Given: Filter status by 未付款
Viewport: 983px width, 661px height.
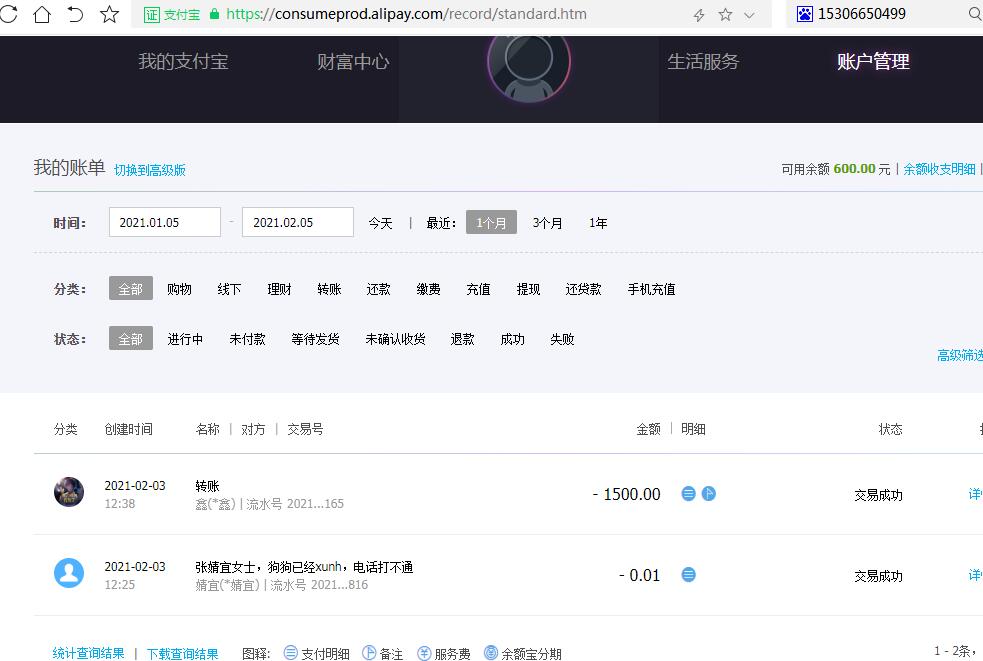Looking at the screenshot, I should tap(248, 339).
